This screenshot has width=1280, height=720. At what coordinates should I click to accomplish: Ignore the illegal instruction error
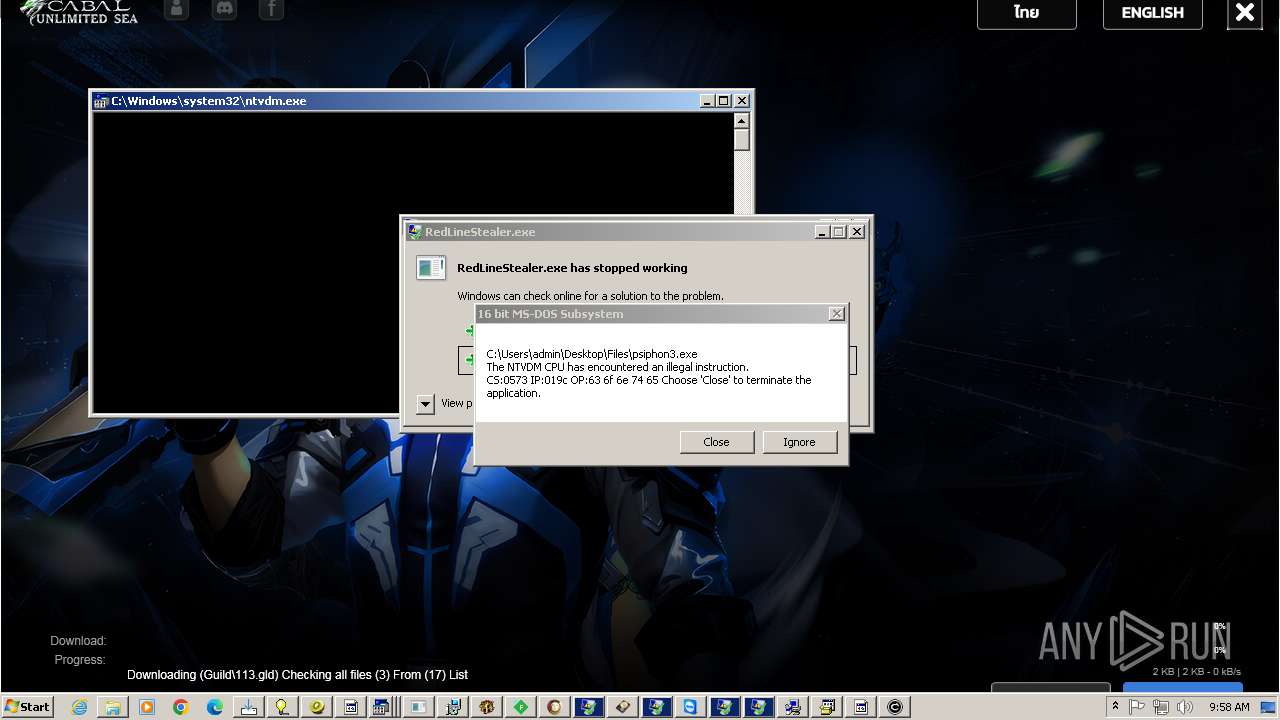(x=799, y=442)
